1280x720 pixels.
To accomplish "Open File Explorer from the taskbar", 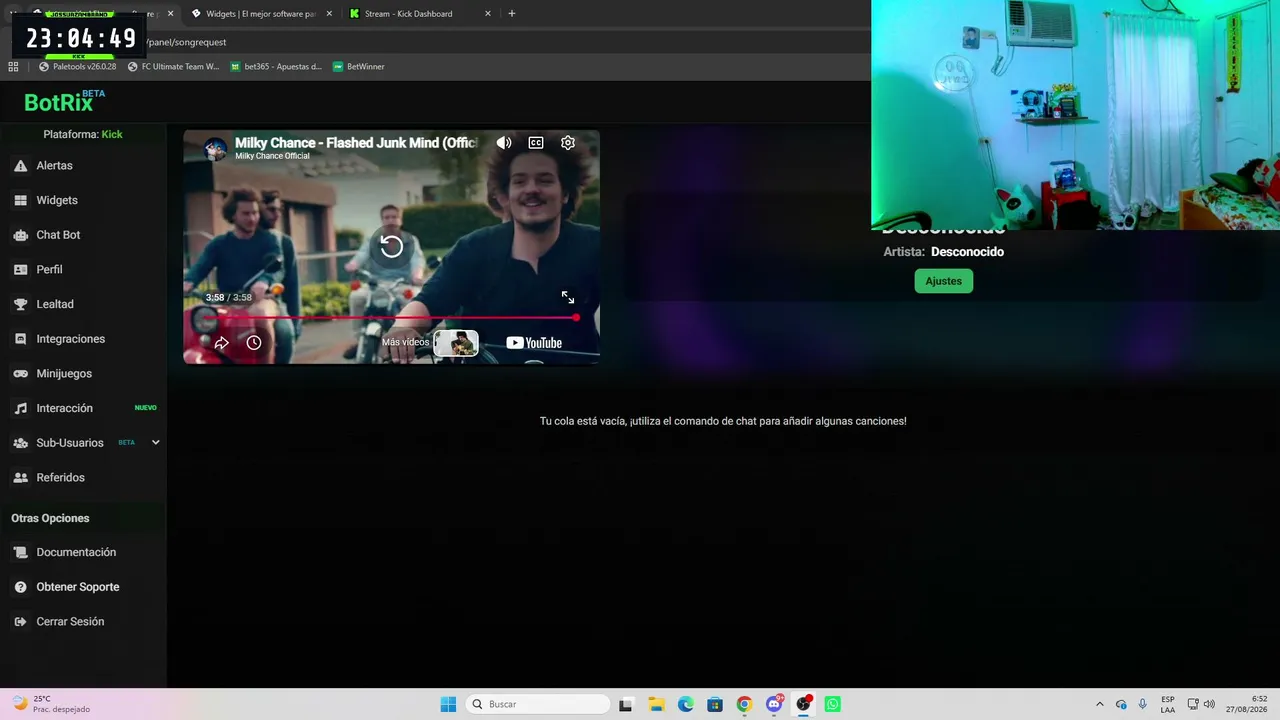I will 656,704.
